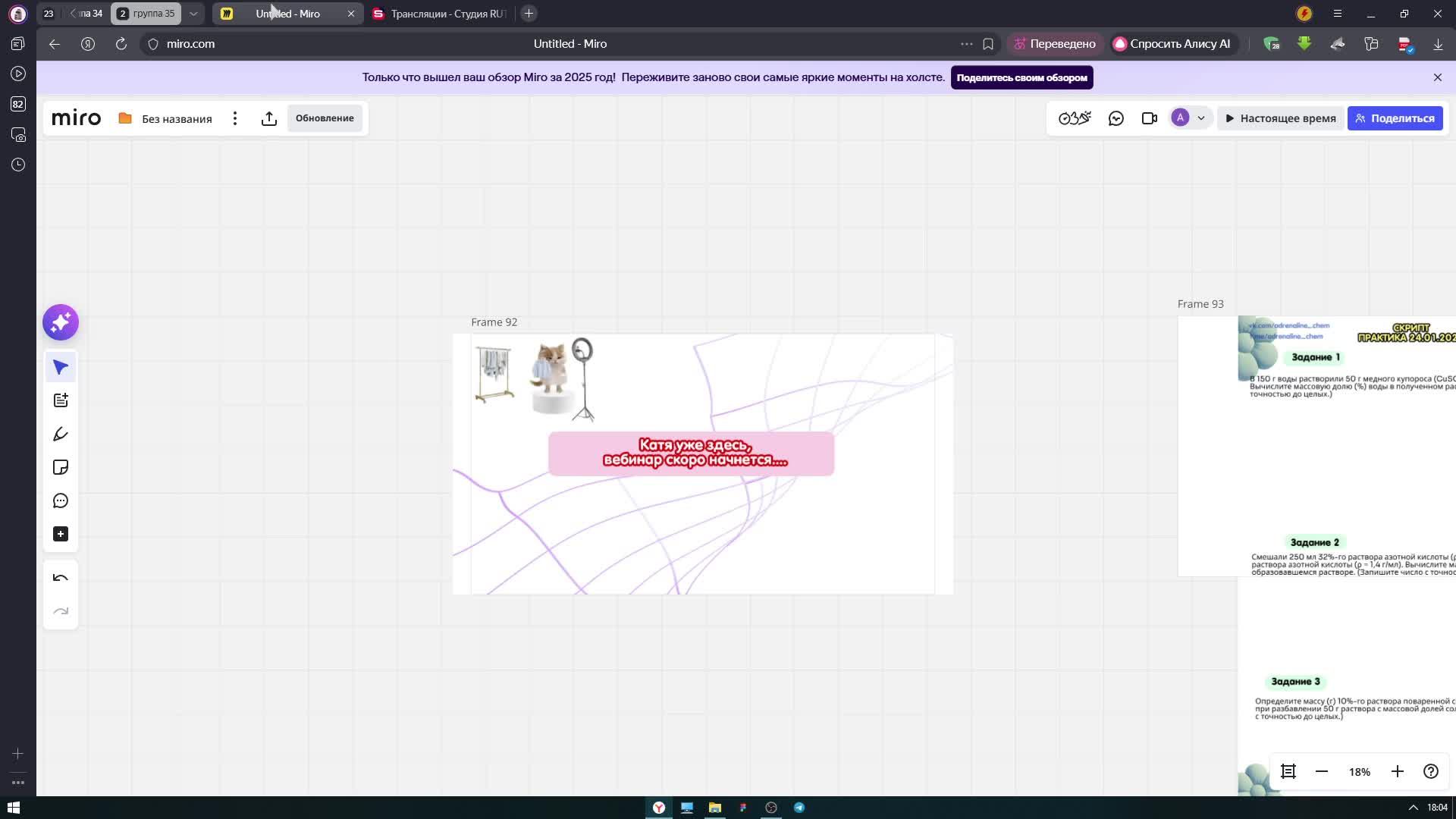
Task: Start Настоящее время presentation mode
Action: click(1280, 118)
